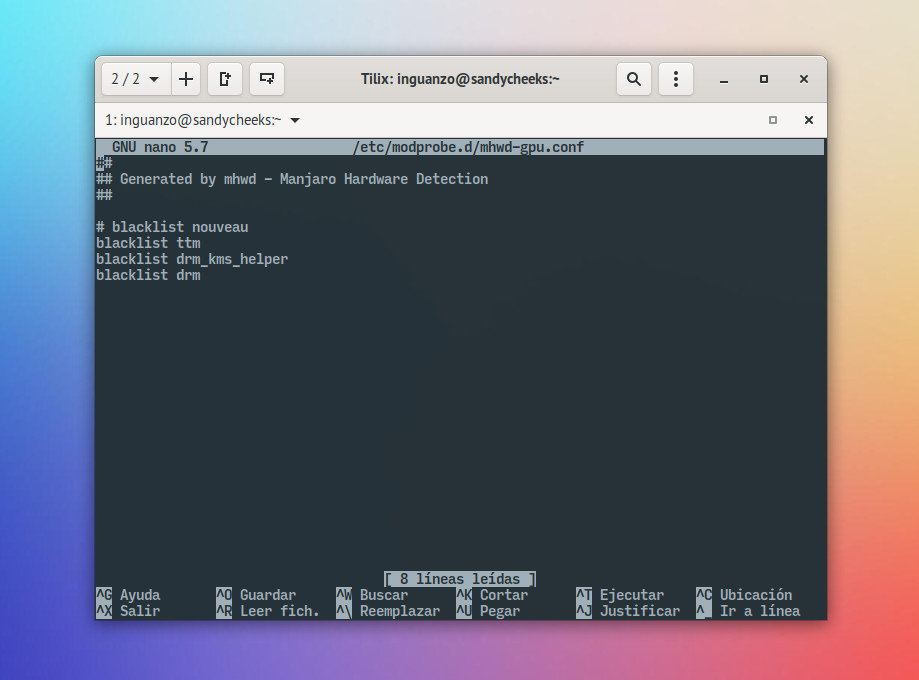The image size is (919, 680).
Task: Open the three-dot Tilix options menu
Action: (676, 79)
